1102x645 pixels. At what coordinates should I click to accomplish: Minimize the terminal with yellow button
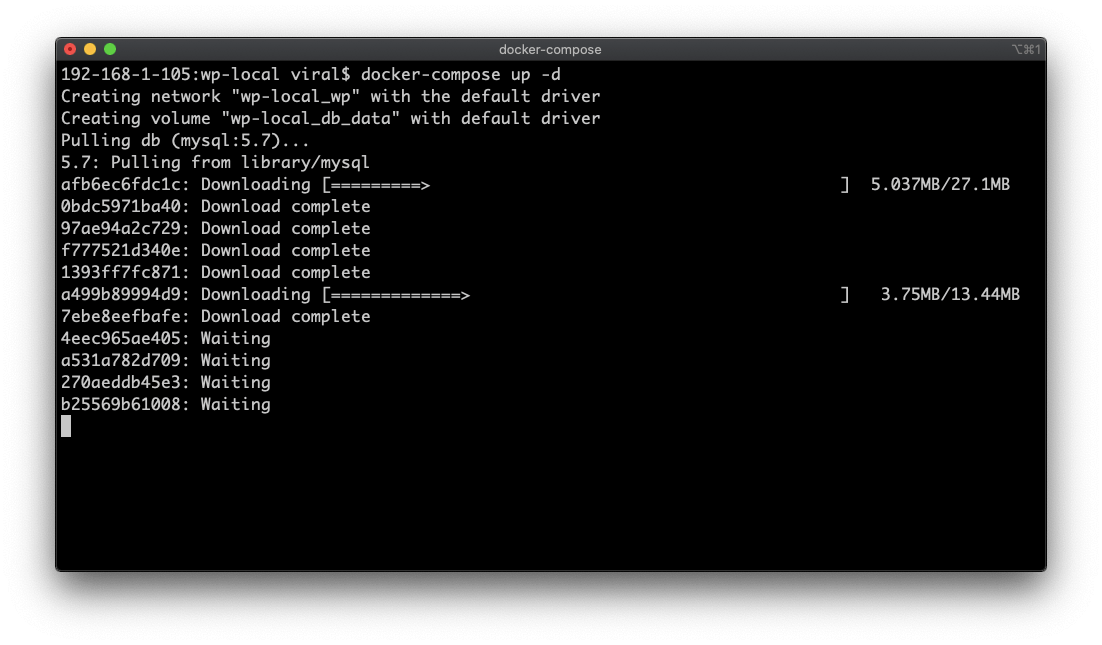click(x=90, y=49)
